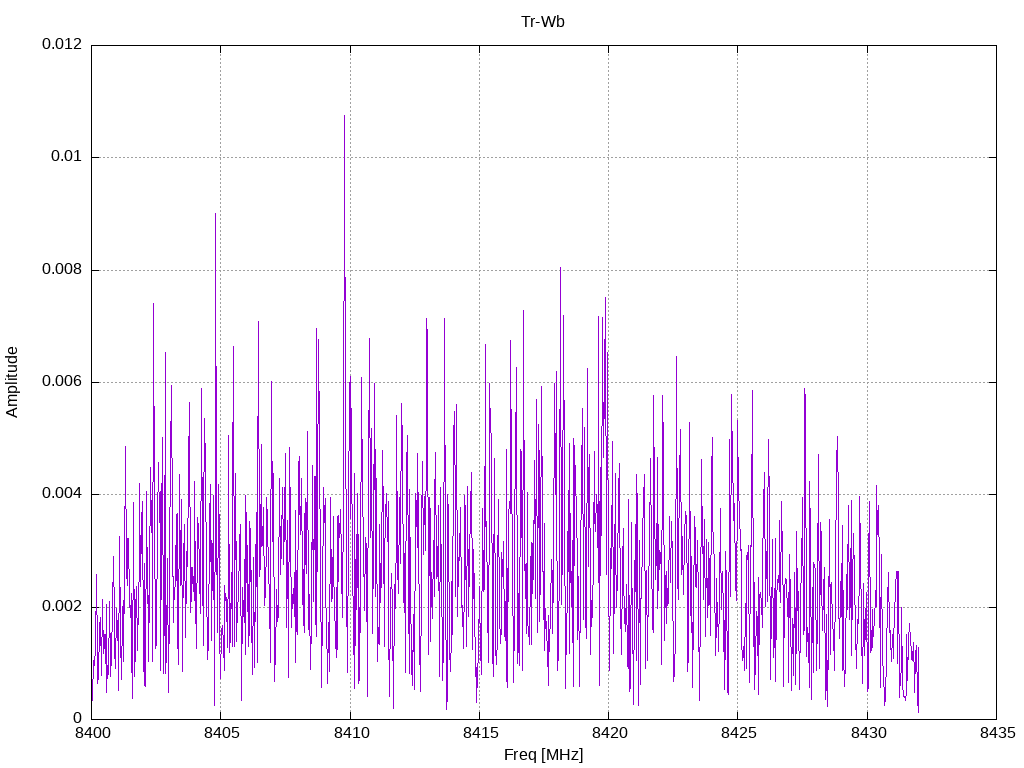The height and width of the screenshot is (768, 1024).
Task: Click the plot title Tr-Wb
Action: [x=543, y=22]
